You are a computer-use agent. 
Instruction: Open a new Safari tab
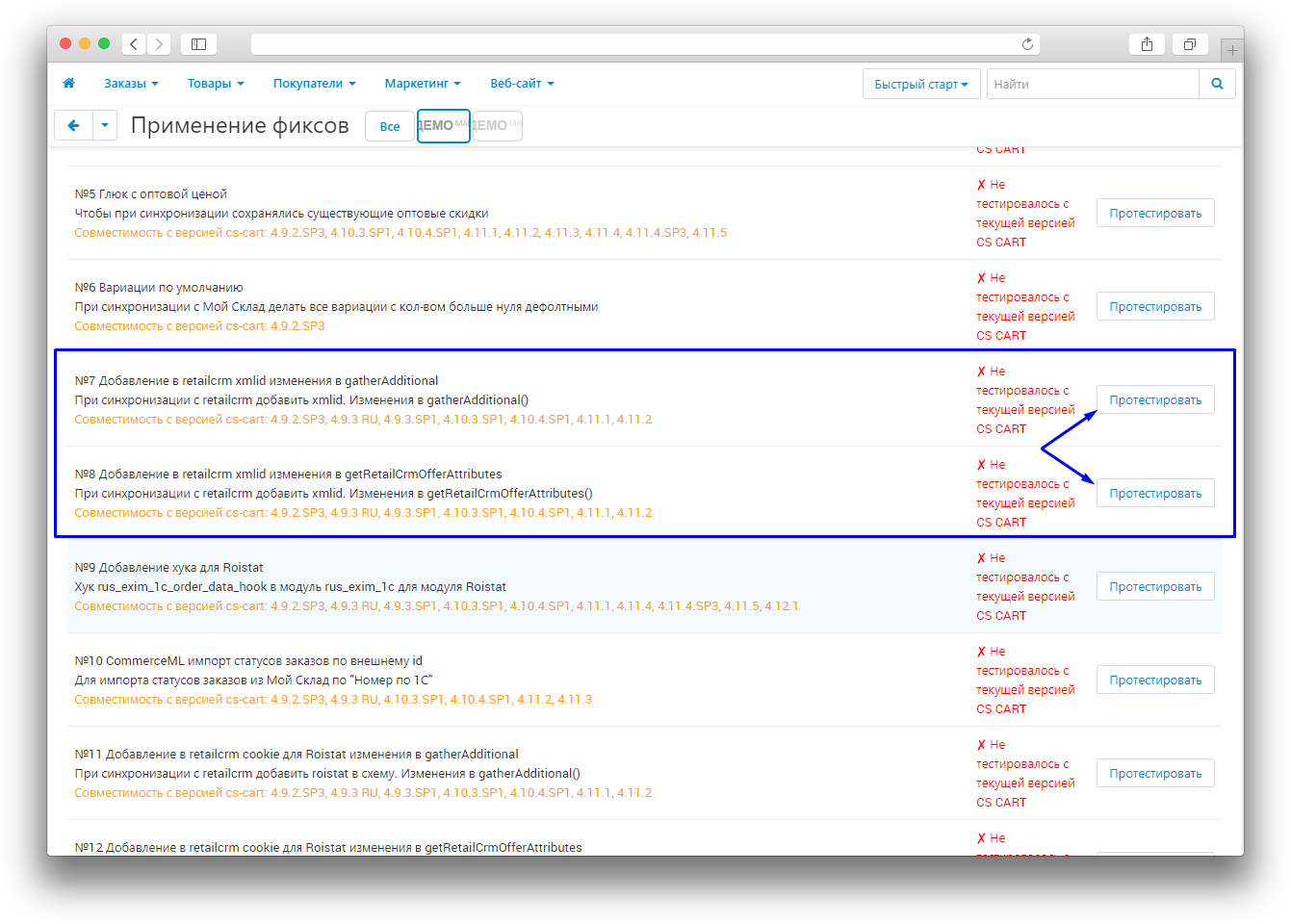pos(1232,50)
